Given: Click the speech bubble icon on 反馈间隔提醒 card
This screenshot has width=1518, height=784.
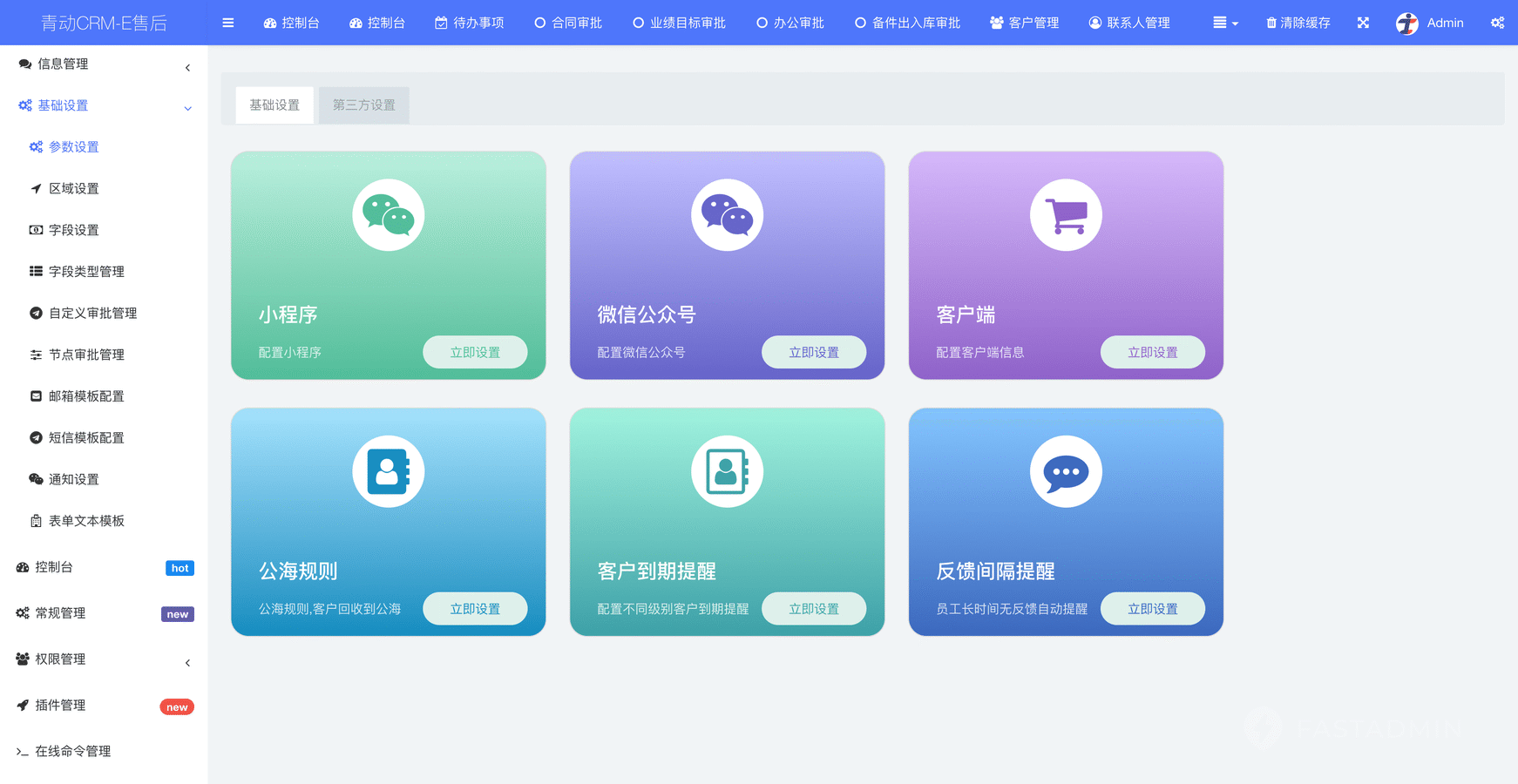Looking at the screenshot, I should click(x=1066, y=471).
